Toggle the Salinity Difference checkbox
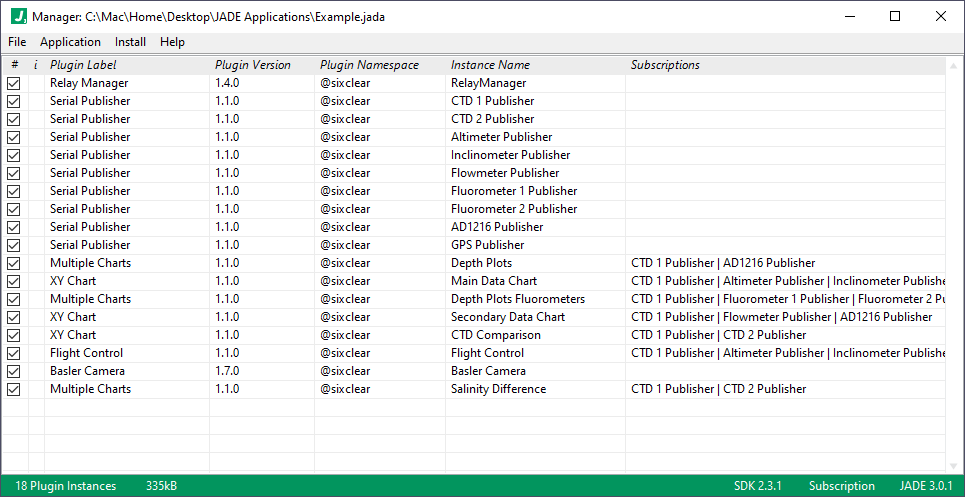The height and width of the screenshot is (497, 965). click(x=14, y=389)
